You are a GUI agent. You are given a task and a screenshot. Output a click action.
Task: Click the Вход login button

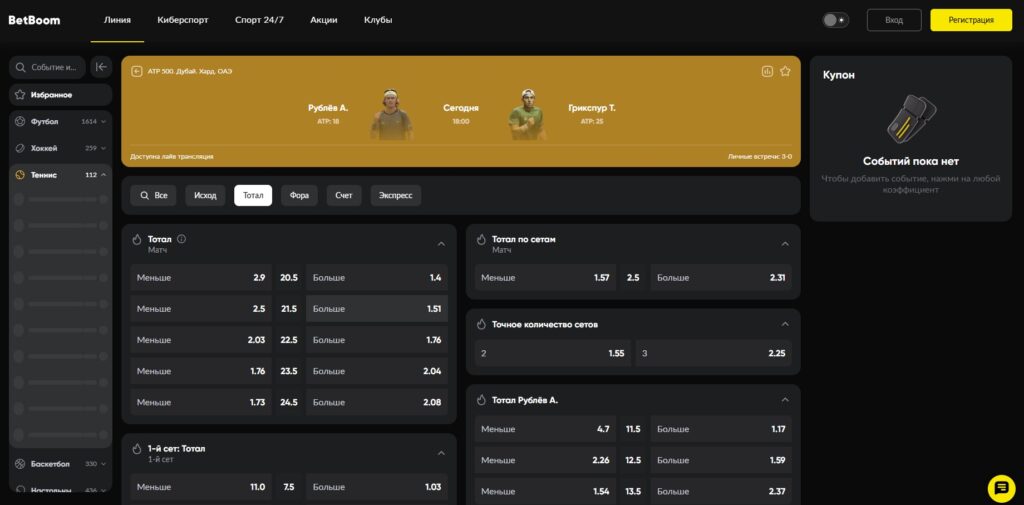click(x=893, y=20)
